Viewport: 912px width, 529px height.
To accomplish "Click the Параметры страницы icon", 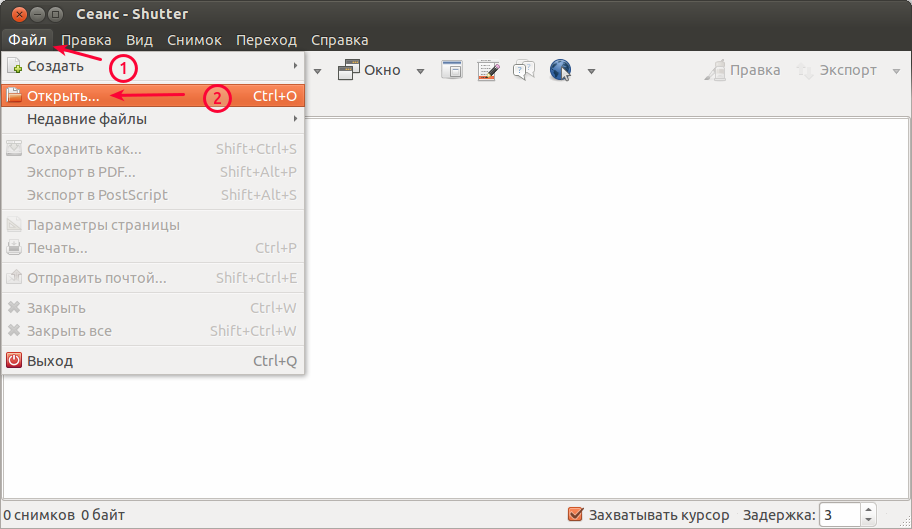I will coord(14,224).
